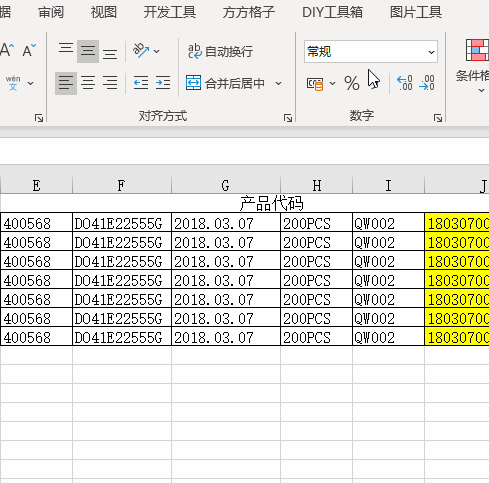Expand the 合并后居中 dropdown arrow
This screenshot has width=489, height=483.
point(279,83)
